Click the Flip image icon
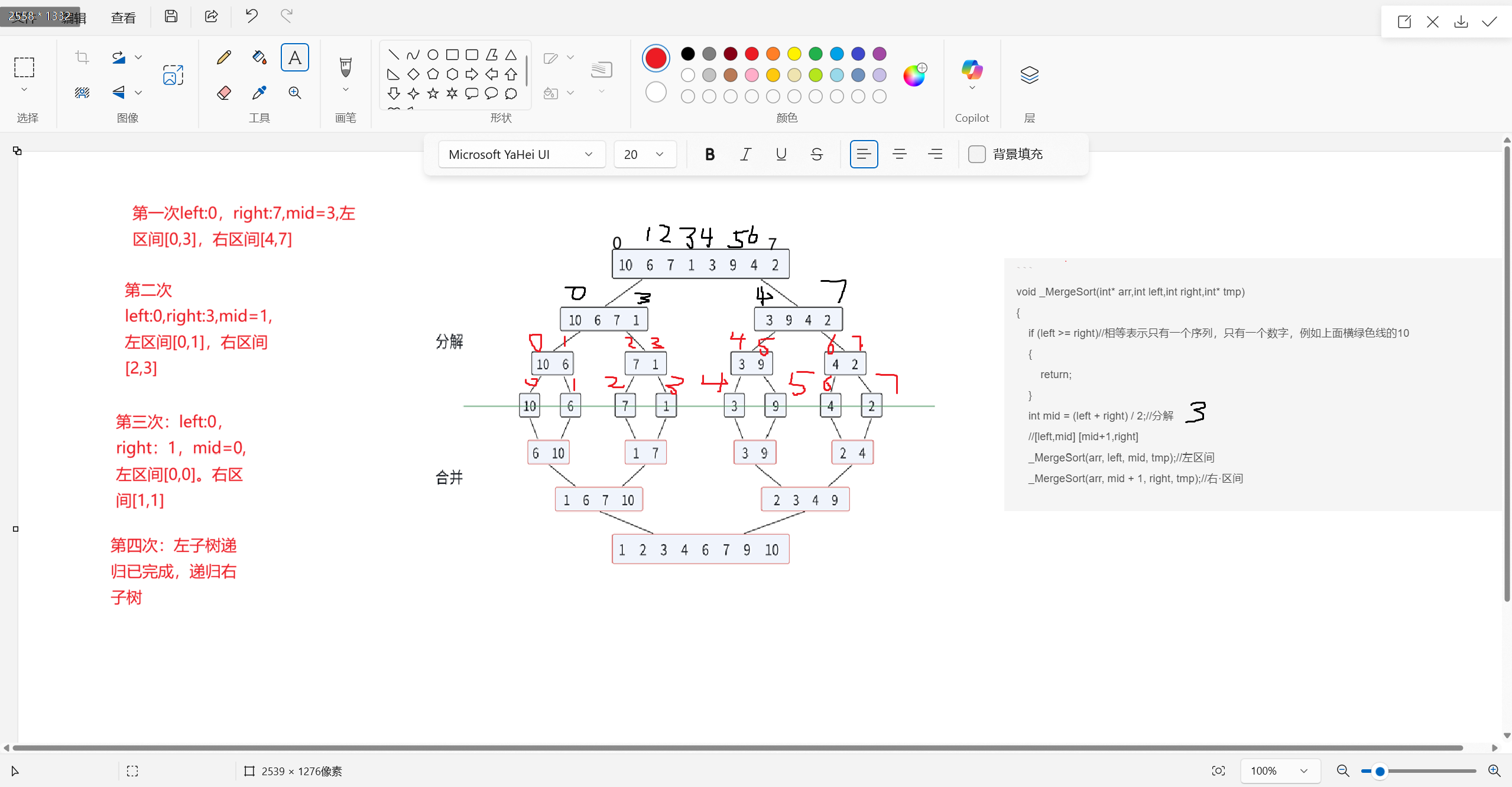This screenshot has width=1512, height=787. click(x=119, y=92)
